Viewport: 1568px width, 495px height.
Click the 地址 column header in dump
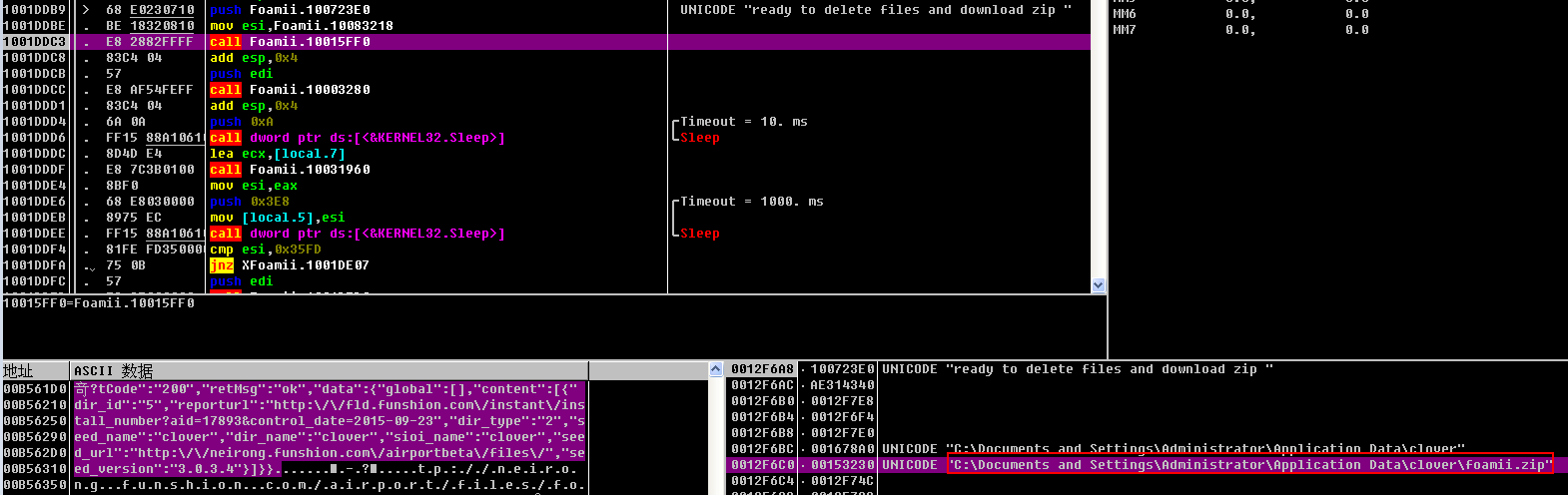(x=35, y=371)
